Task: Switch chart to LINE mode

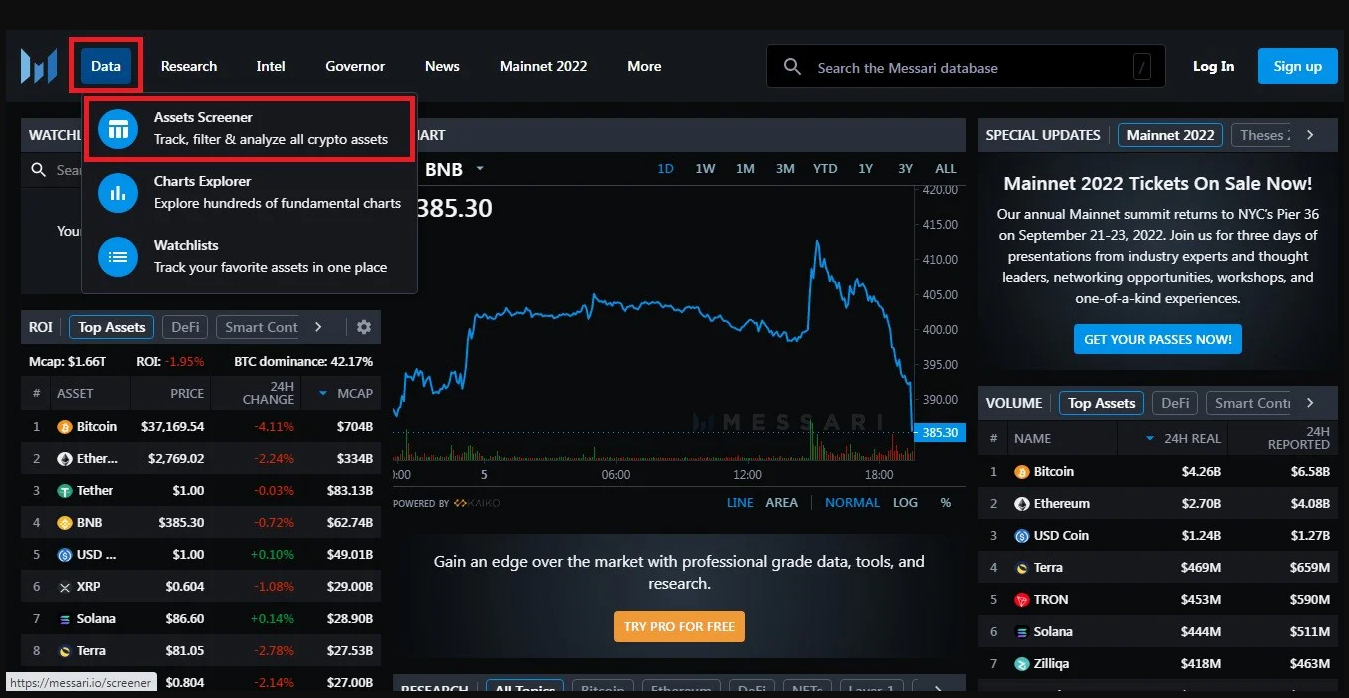Action: click(x=740, y=502)
